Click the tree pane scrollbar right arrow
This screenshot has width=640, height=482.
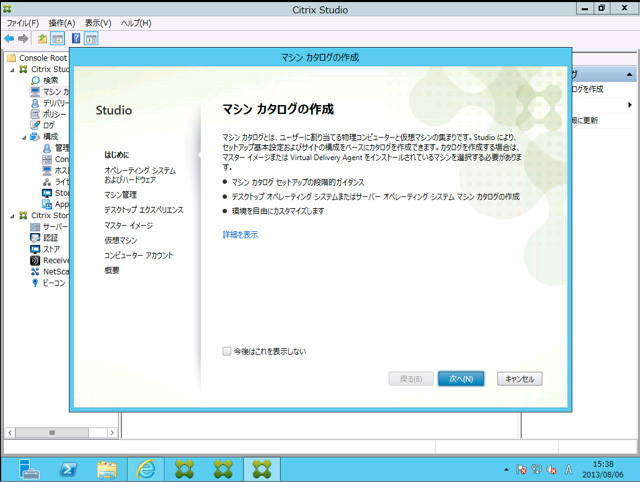[112, 433]
